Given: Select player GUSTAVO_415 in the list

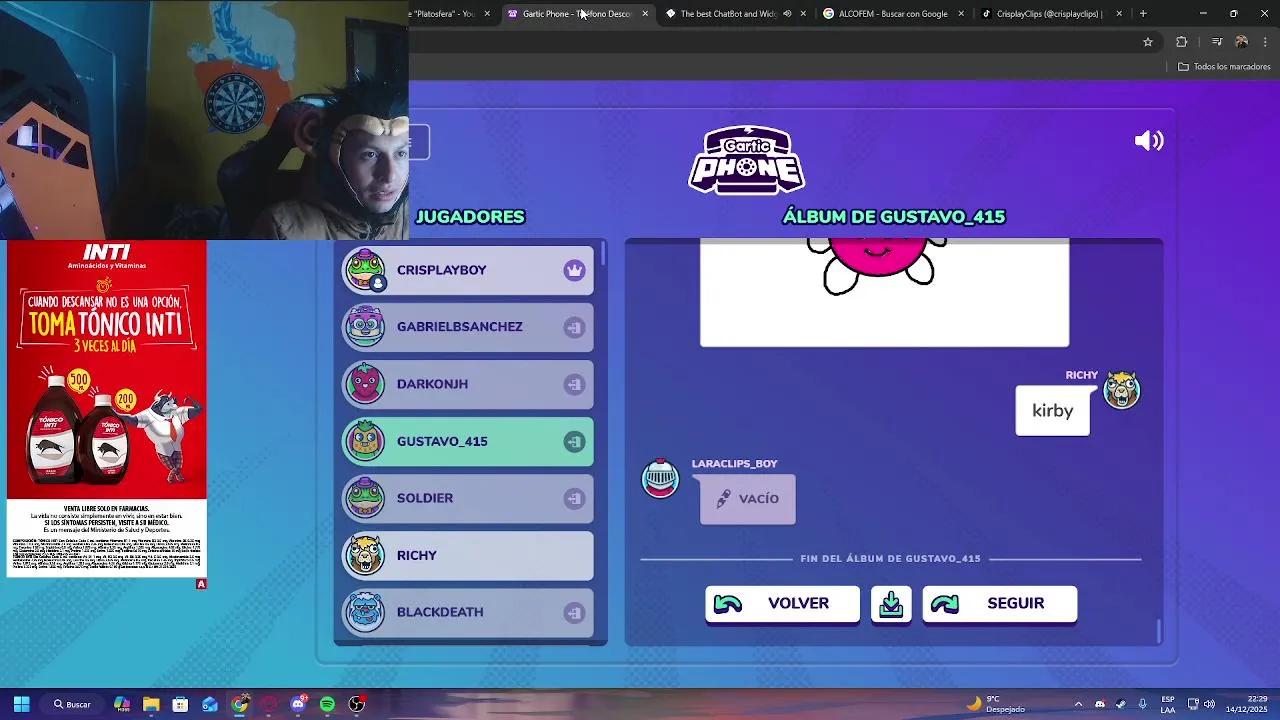Looking at the screenshot, I should 468,441.
